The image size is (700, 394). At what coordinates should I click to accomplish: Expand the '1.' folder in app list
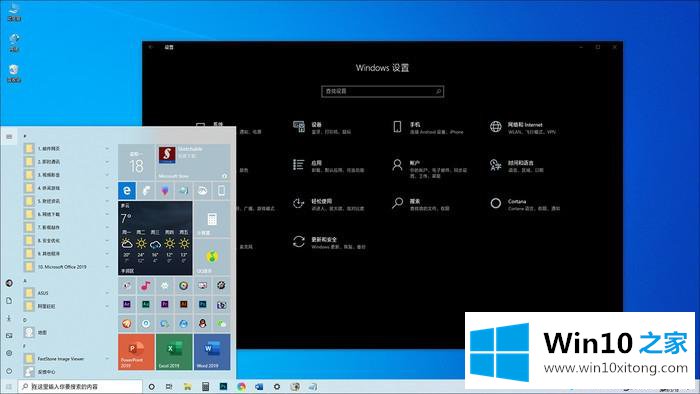[x=67, y=149]
